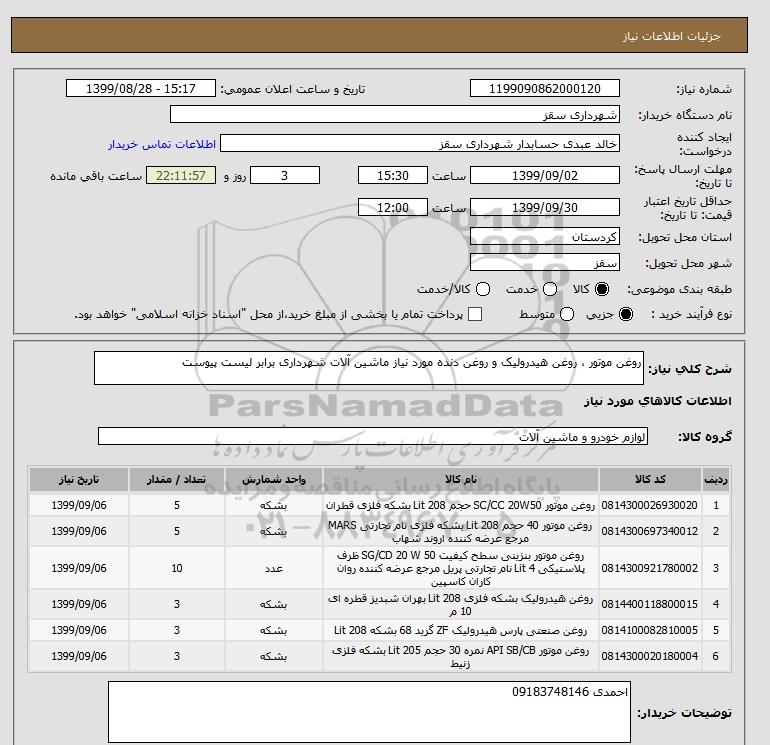Click product code 0814300921780002
Screen dimensions: 770x745
point(649,568)
